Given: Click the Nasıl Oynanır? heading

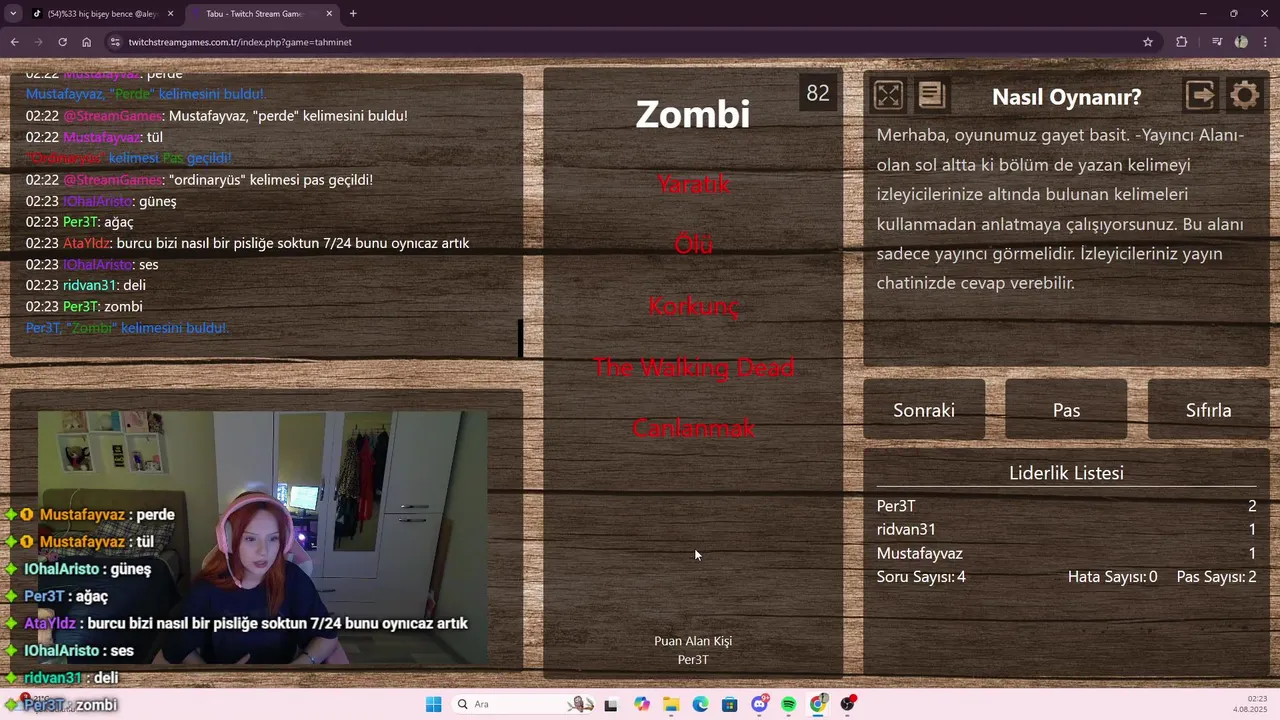Looking at the screenshot, I should pyautogui.click(x=1066, y=97).
